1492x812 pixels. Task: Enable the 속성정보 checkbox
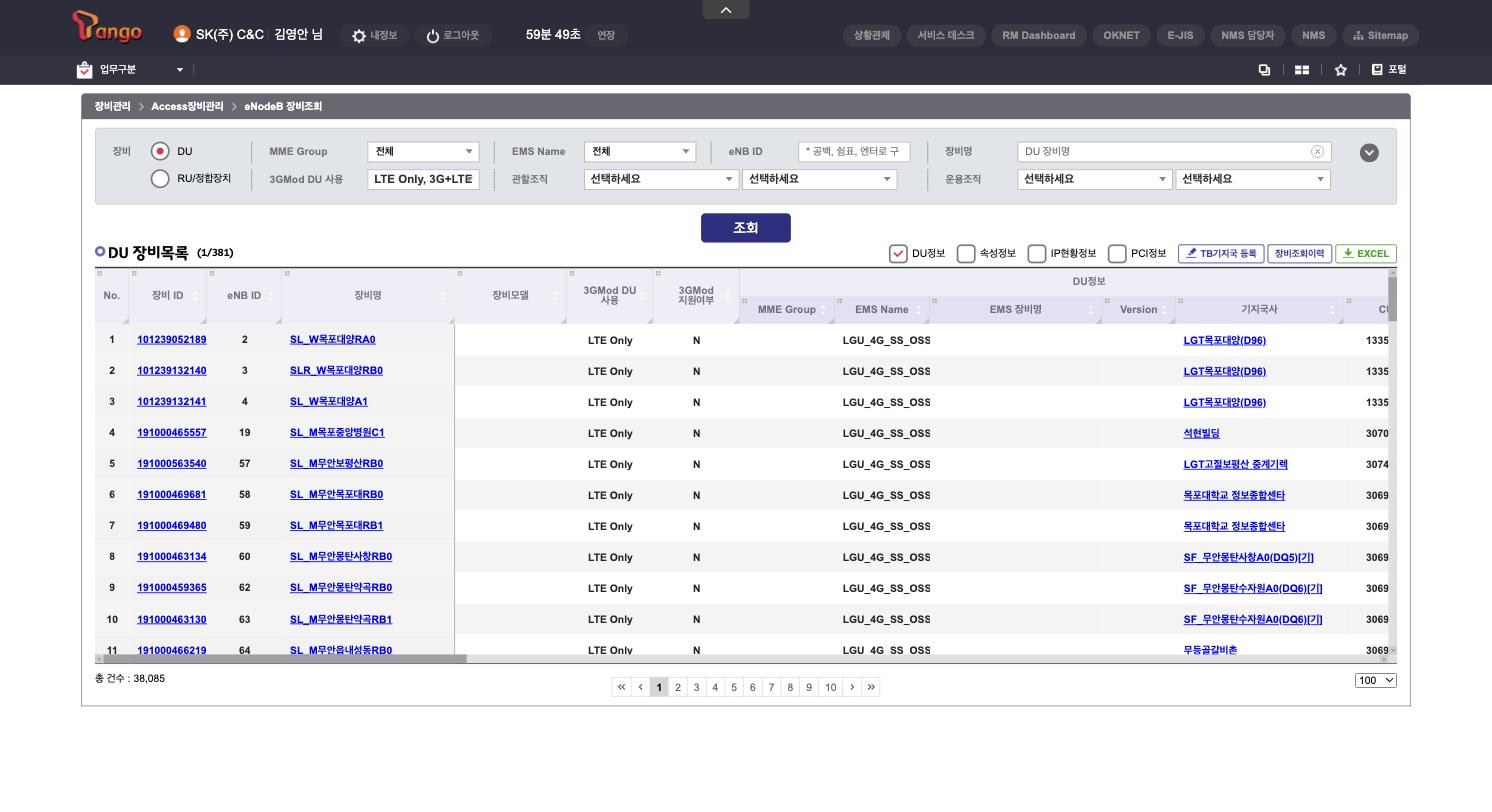[966, 254]
